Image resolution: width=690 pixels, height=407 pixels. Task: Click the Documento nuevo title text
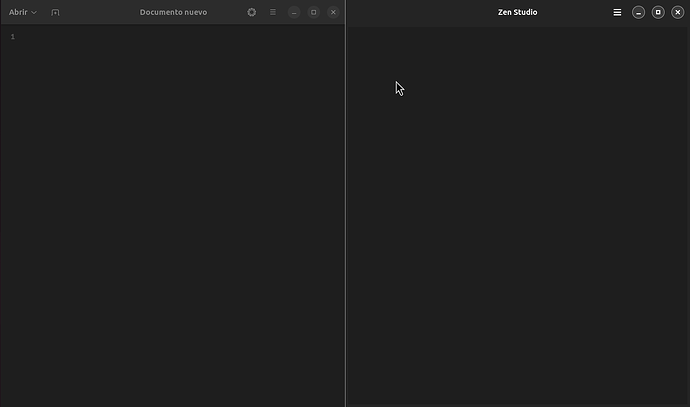(x=173, y=12)
